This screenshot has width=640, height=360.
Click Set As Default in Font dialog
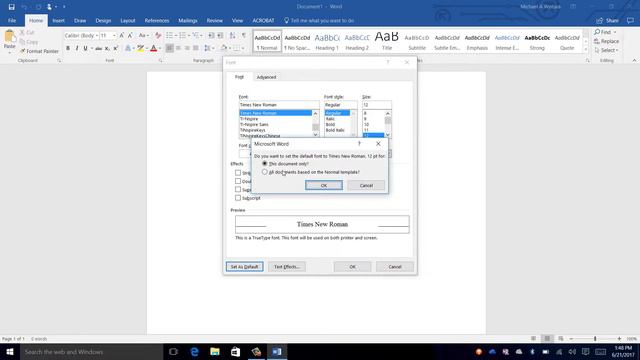click(244, 267)
